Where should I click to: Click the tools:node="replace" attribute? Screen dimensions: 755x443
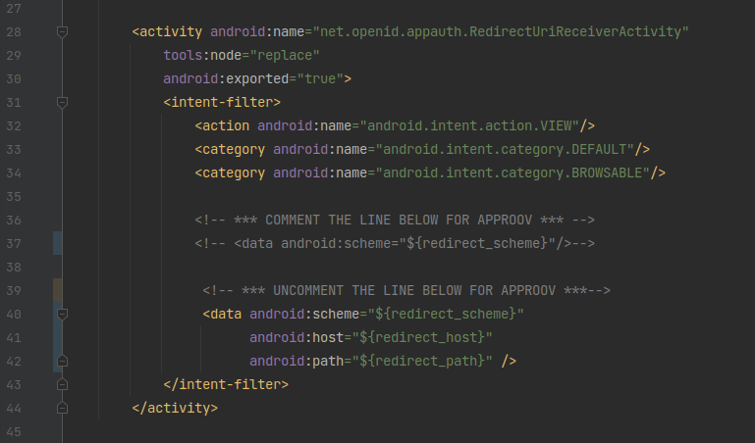click(x=241, y=55)
